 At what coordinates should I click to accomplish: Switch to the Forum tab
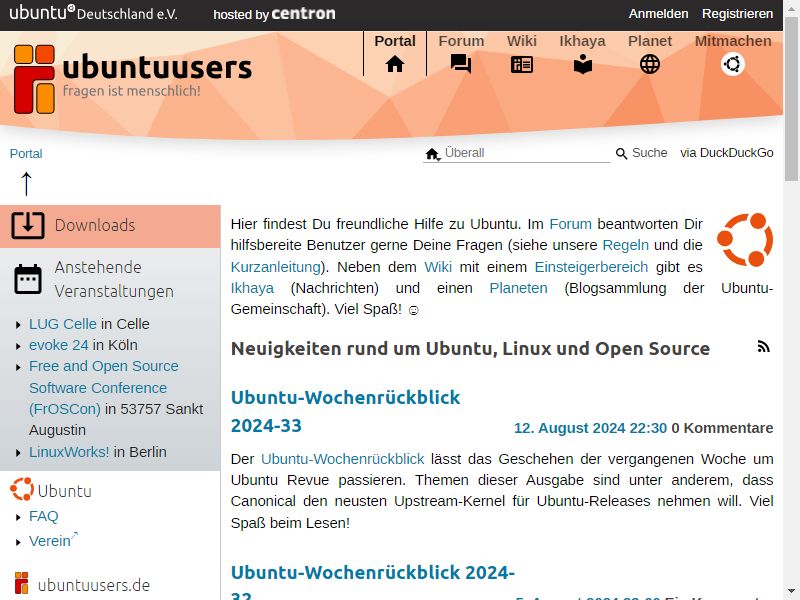coord(461,41)
